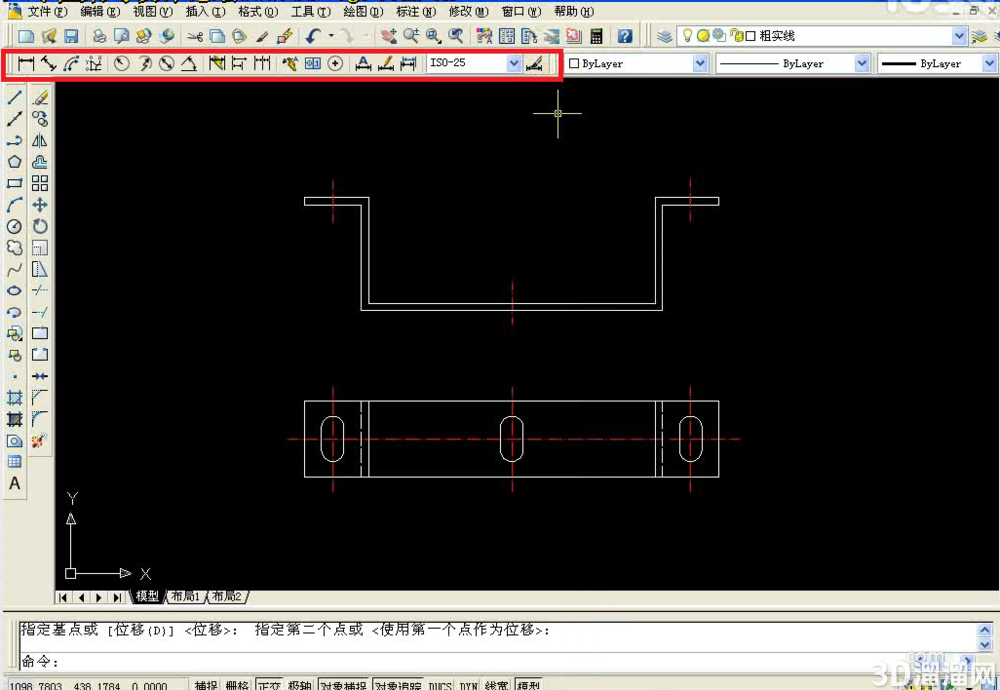Pick the Mirror modify tool
This screenshot has width=1000, height=690.
40,140
